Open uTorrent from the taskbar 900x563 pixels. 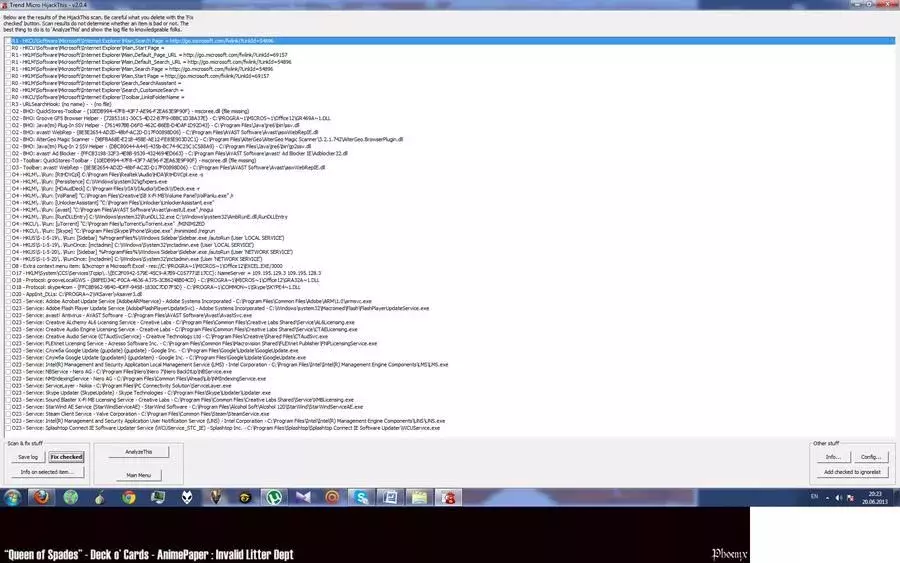pos(274,497)
